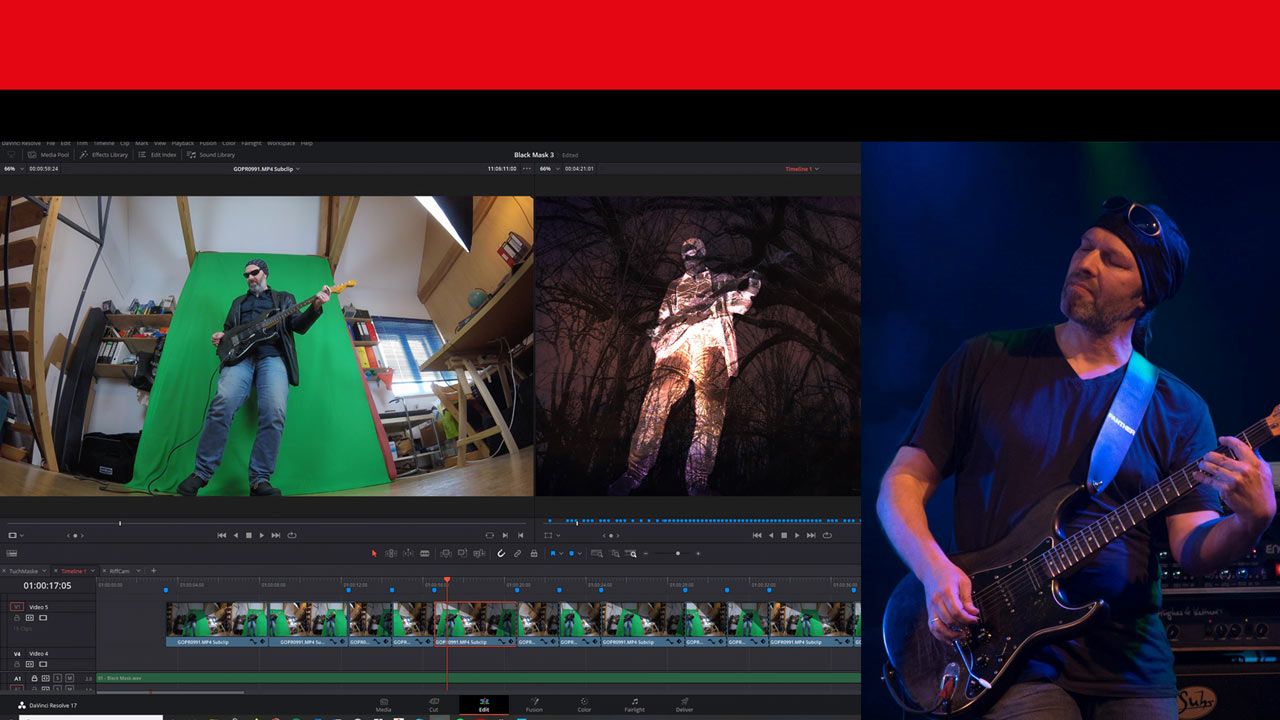Image resolution: width=1280 pixels, height=720 pixels.
Task: Adjust the timeline zoom slider
Action: tap(678, 553)
